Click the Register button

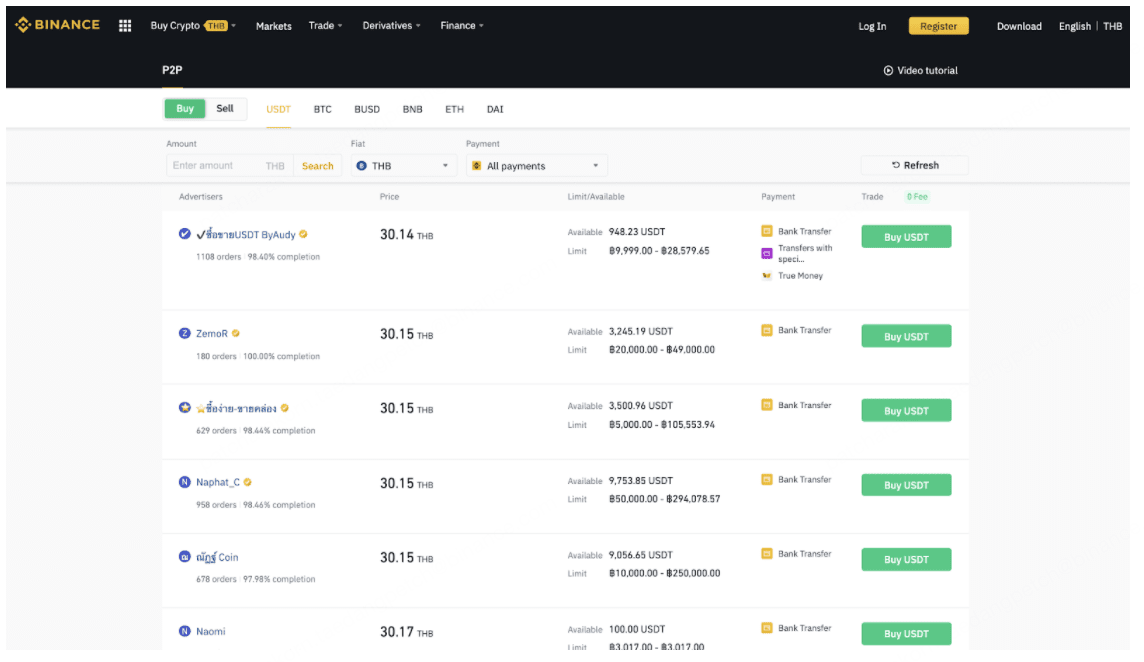coord(938,26)
